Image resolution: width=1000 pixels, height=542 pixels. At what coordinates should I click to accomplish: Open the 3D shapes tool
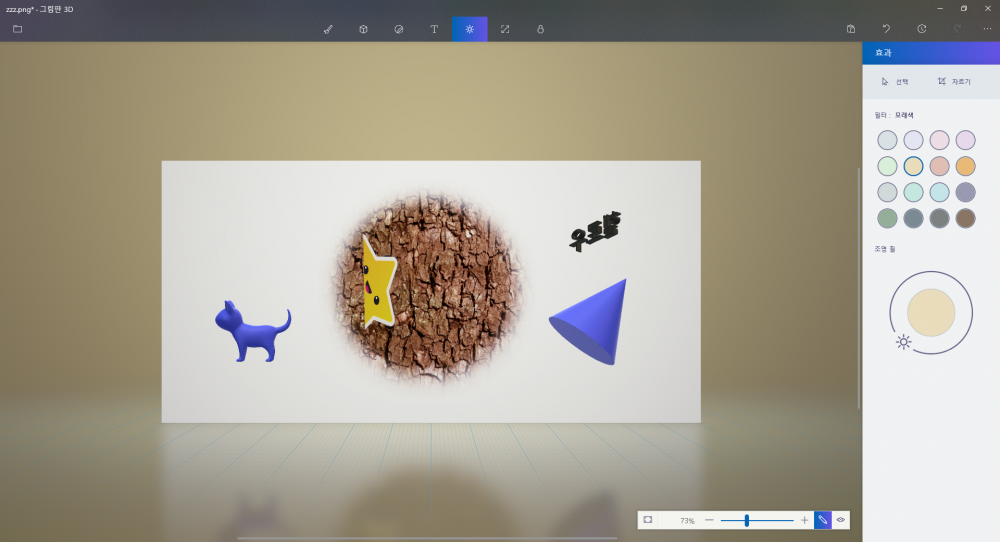(x=363, y=29)
